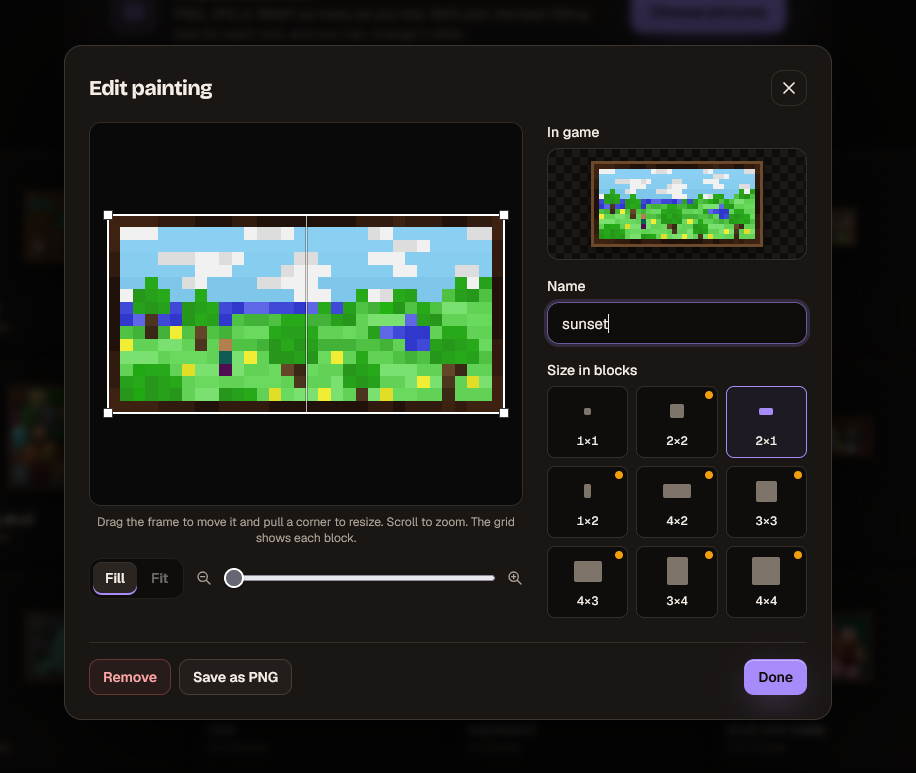Image resolution: width=916 pixels, height=773 pixels.
Task: Switch to Fit mode
Action: (x=159, y=578)
